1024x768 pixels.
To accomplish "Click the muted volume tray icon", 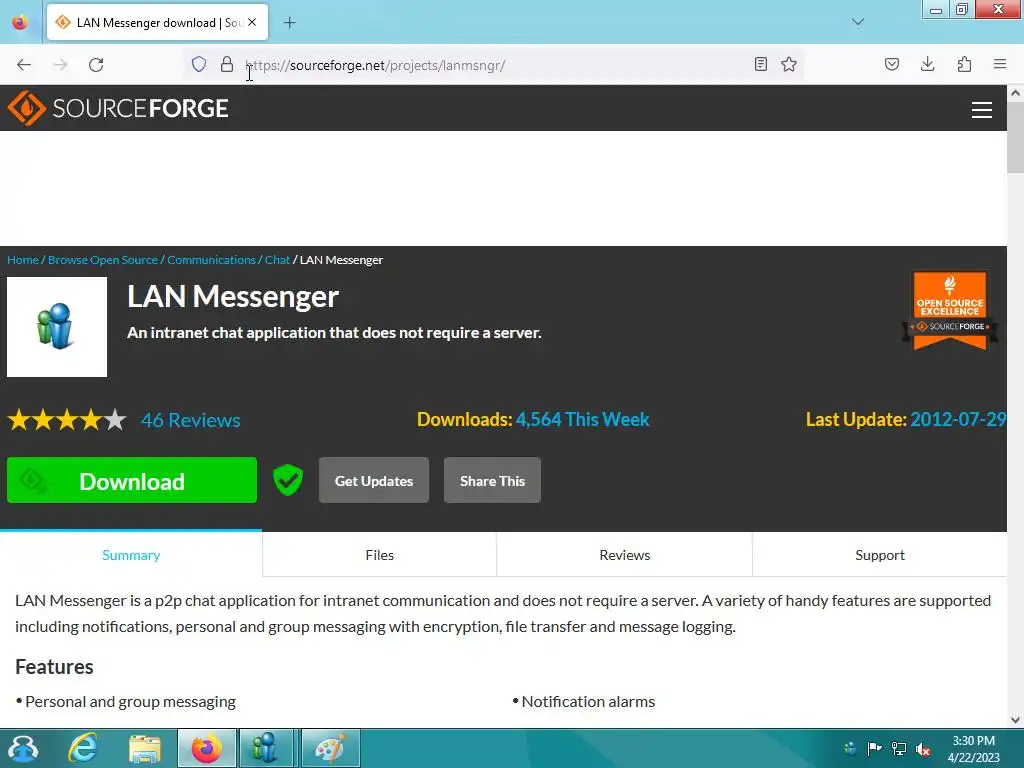I will 923,748.
